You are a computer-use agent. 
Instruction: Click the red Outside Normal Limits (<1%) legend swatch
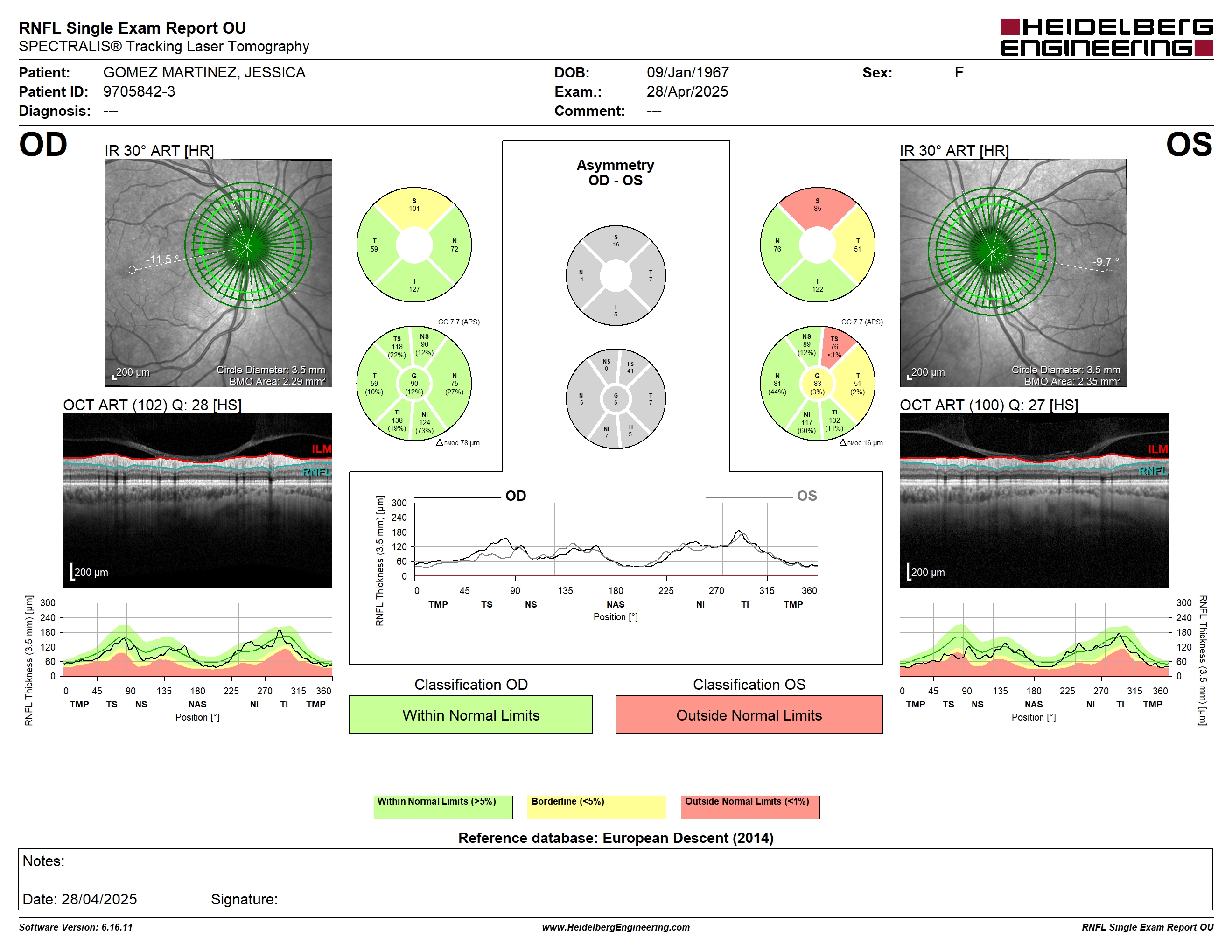pos(750,807)
